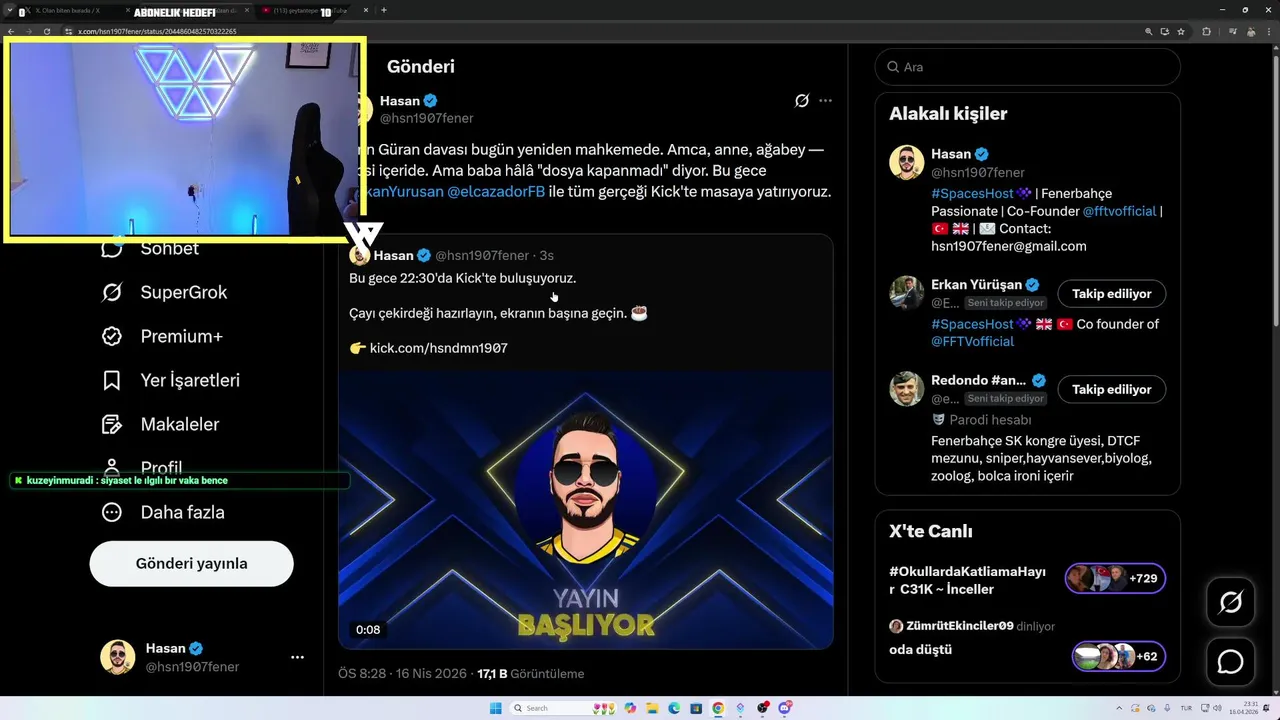Open Erkan Yürüşan's profile name

pos(976,284)
